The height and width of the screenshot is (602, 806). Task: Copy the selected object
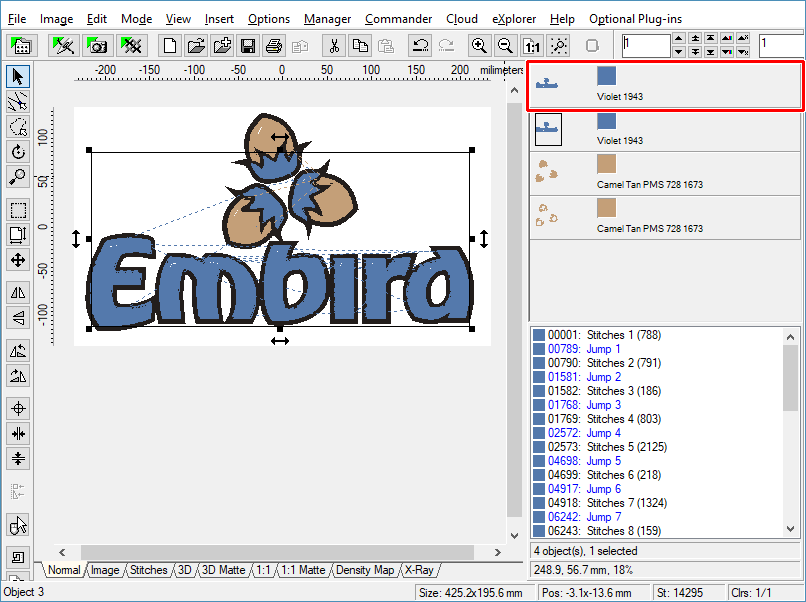pos(360,46)
